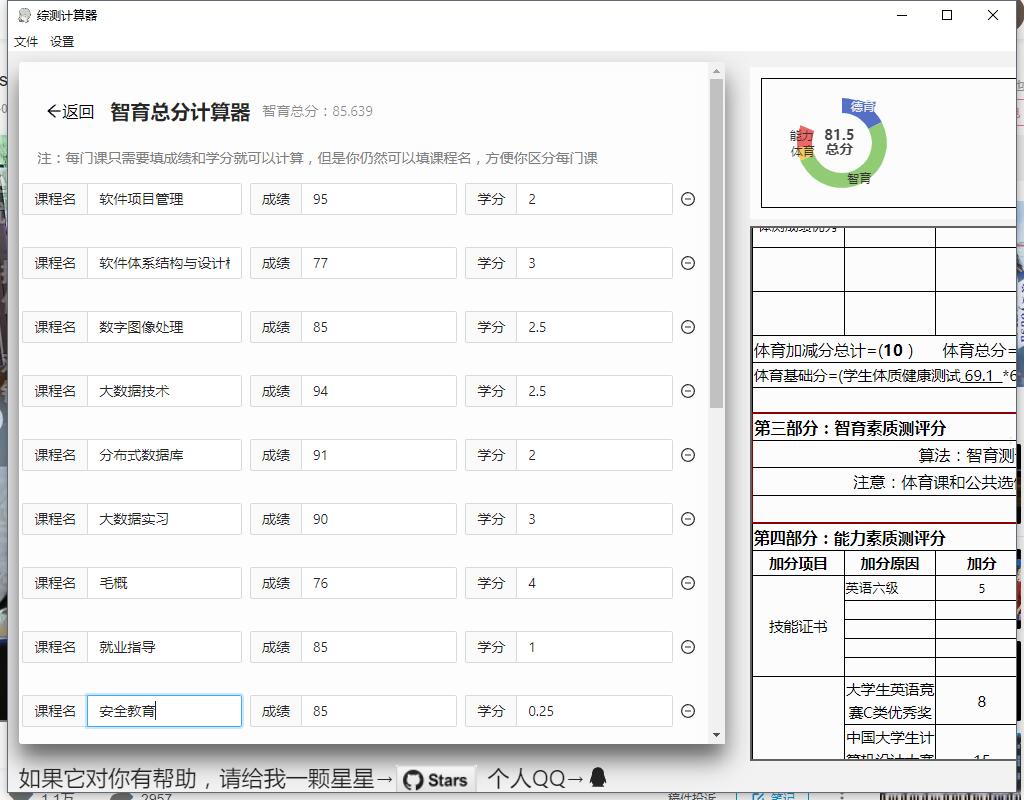Click the calculator panel scrollbar thumb
The image size is (1024, 800).
click(x=716, y=244)
